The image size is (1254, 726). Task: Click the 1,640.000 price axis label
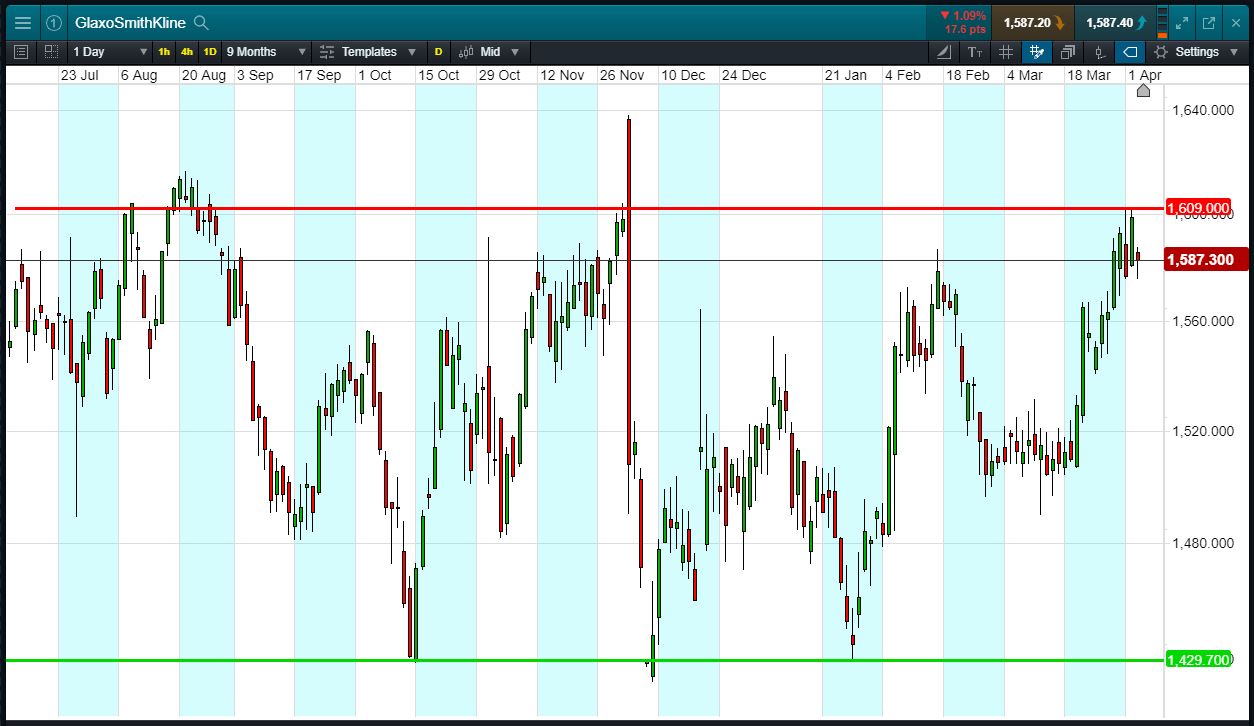1201,111
